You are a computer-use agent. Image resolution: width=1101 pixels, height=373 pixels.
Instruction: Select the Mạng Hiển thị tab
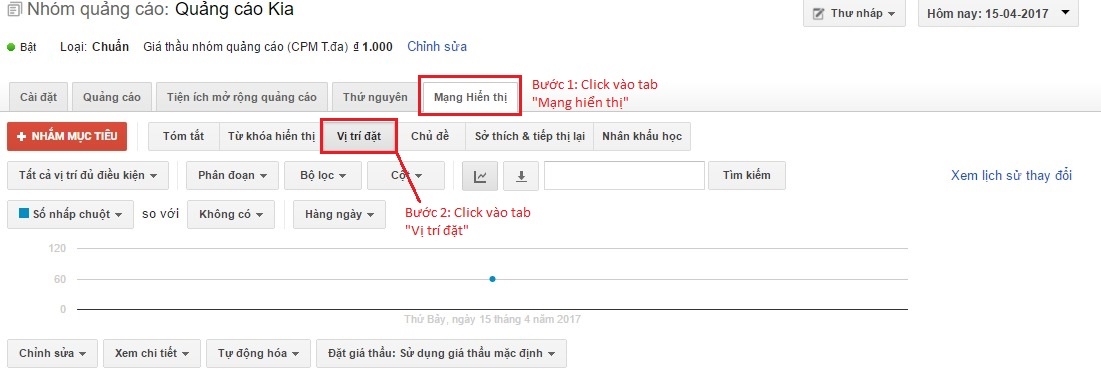click(470, 98)
